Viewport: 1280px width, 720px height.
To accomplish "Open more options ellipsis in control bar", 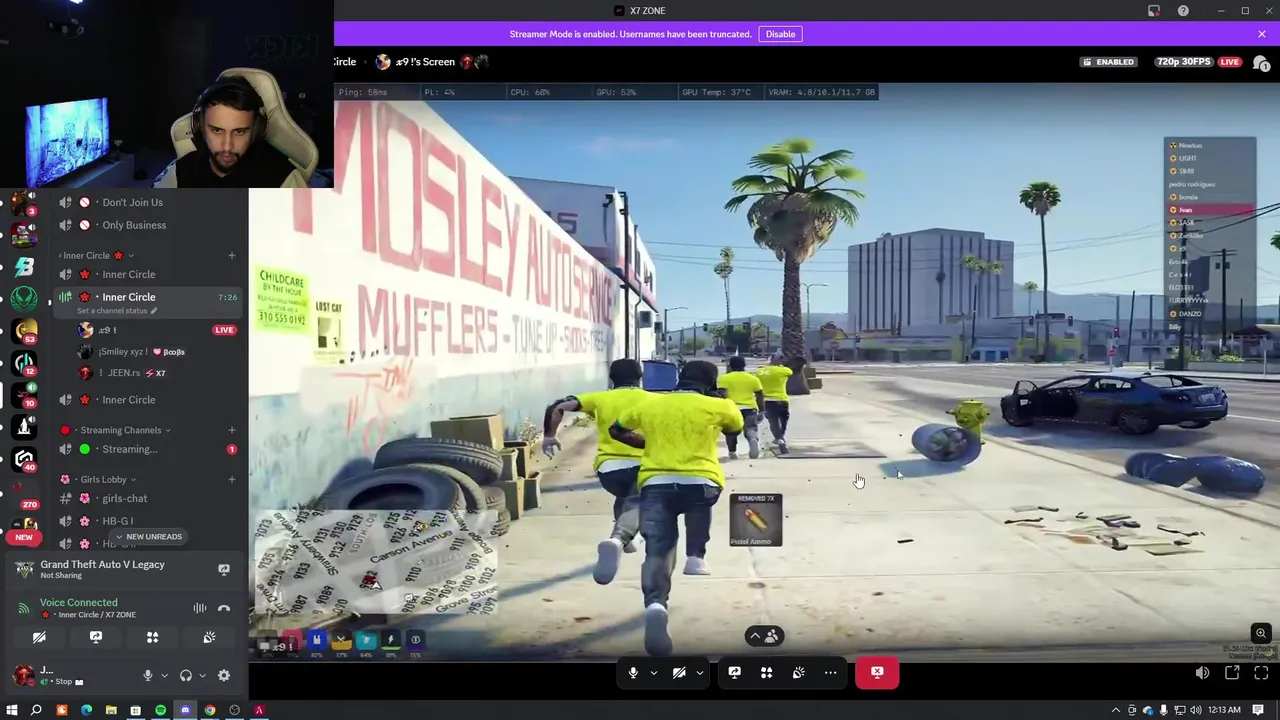I will coord(830,673).
